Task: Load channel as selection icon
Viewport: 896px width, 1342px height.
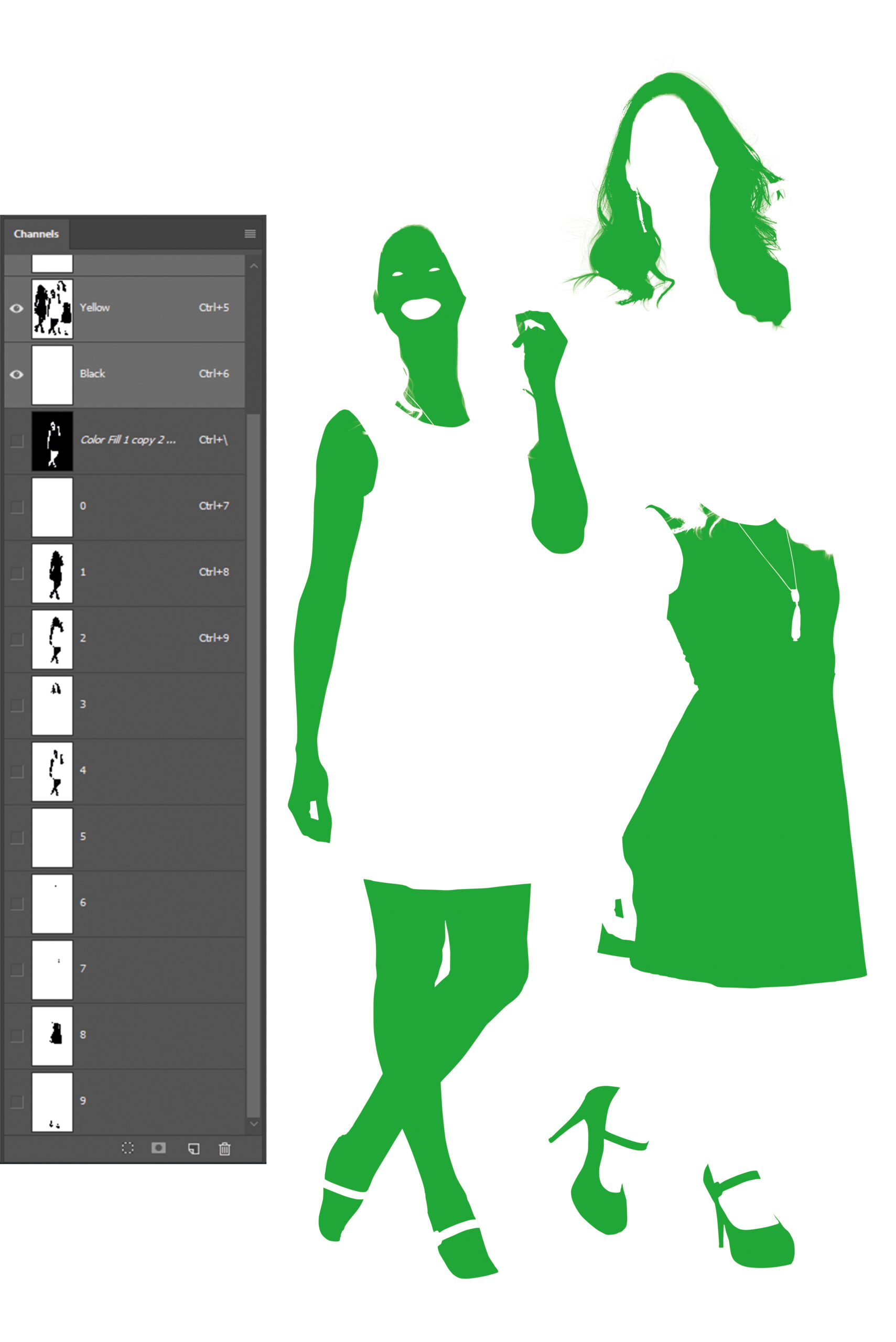Action: pos(128,1148)
